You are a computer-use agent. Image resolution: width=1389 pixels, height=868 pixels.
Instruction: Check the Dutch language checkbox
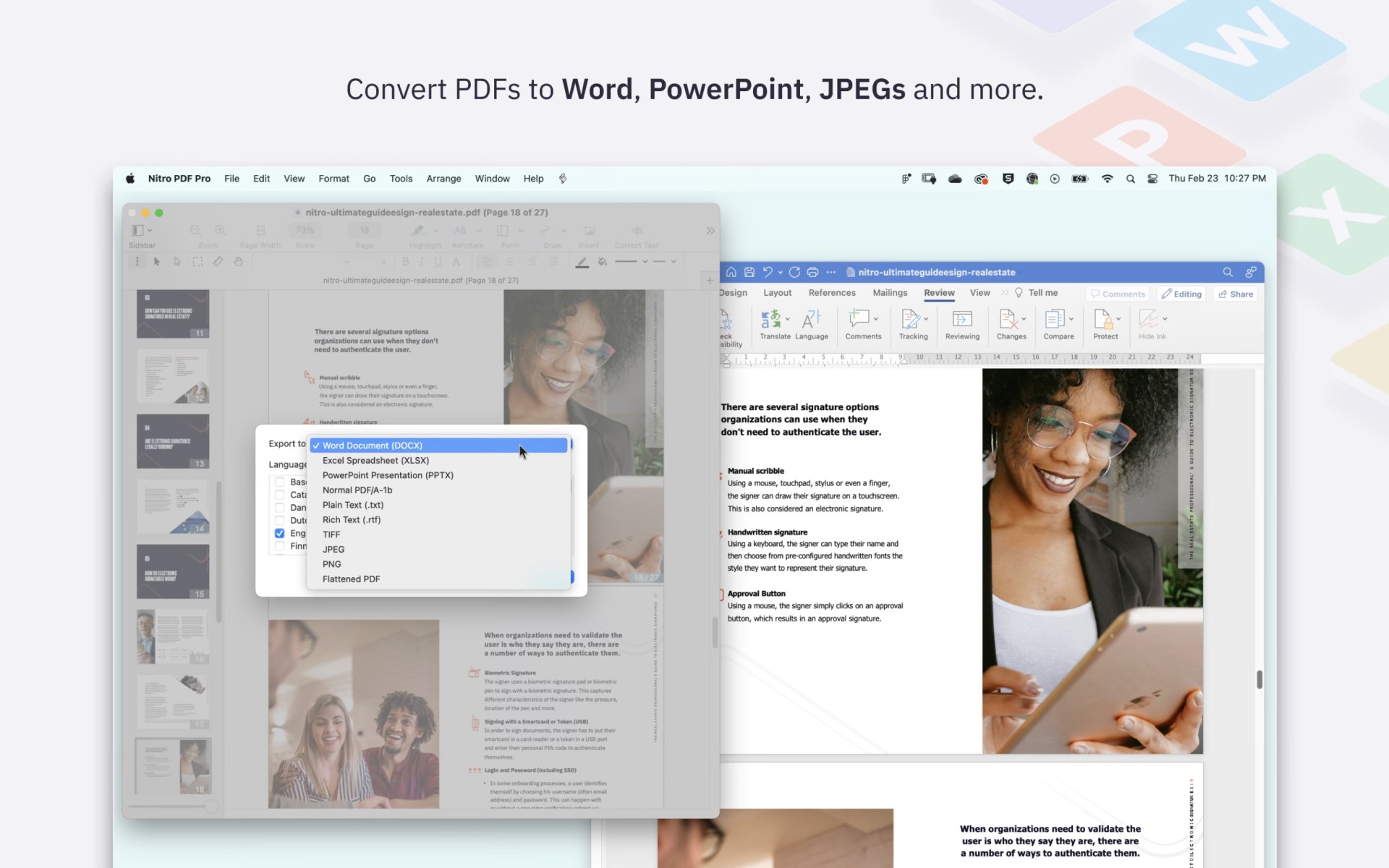tap(279, 520)
